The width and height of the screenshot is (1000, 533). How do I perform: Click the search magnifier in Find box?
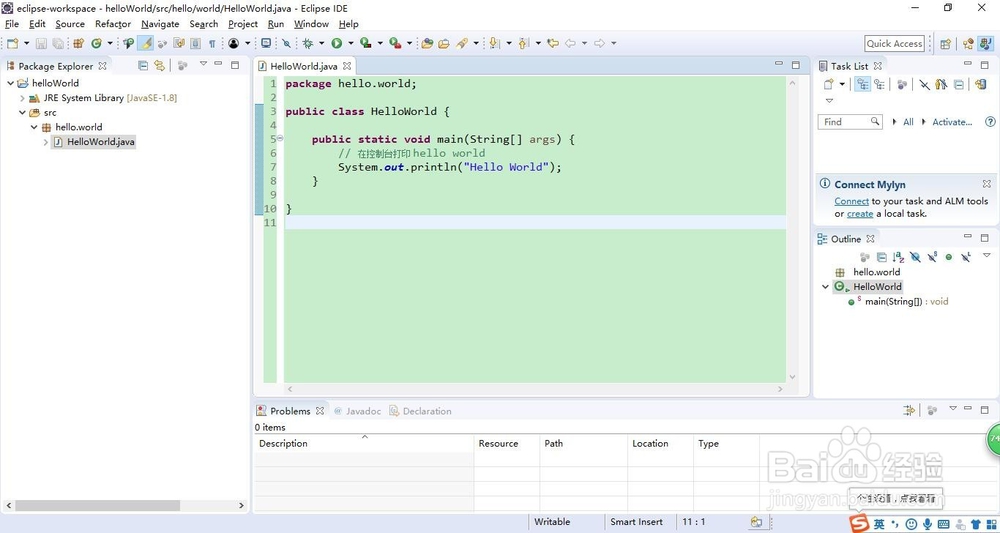(875, 121)
